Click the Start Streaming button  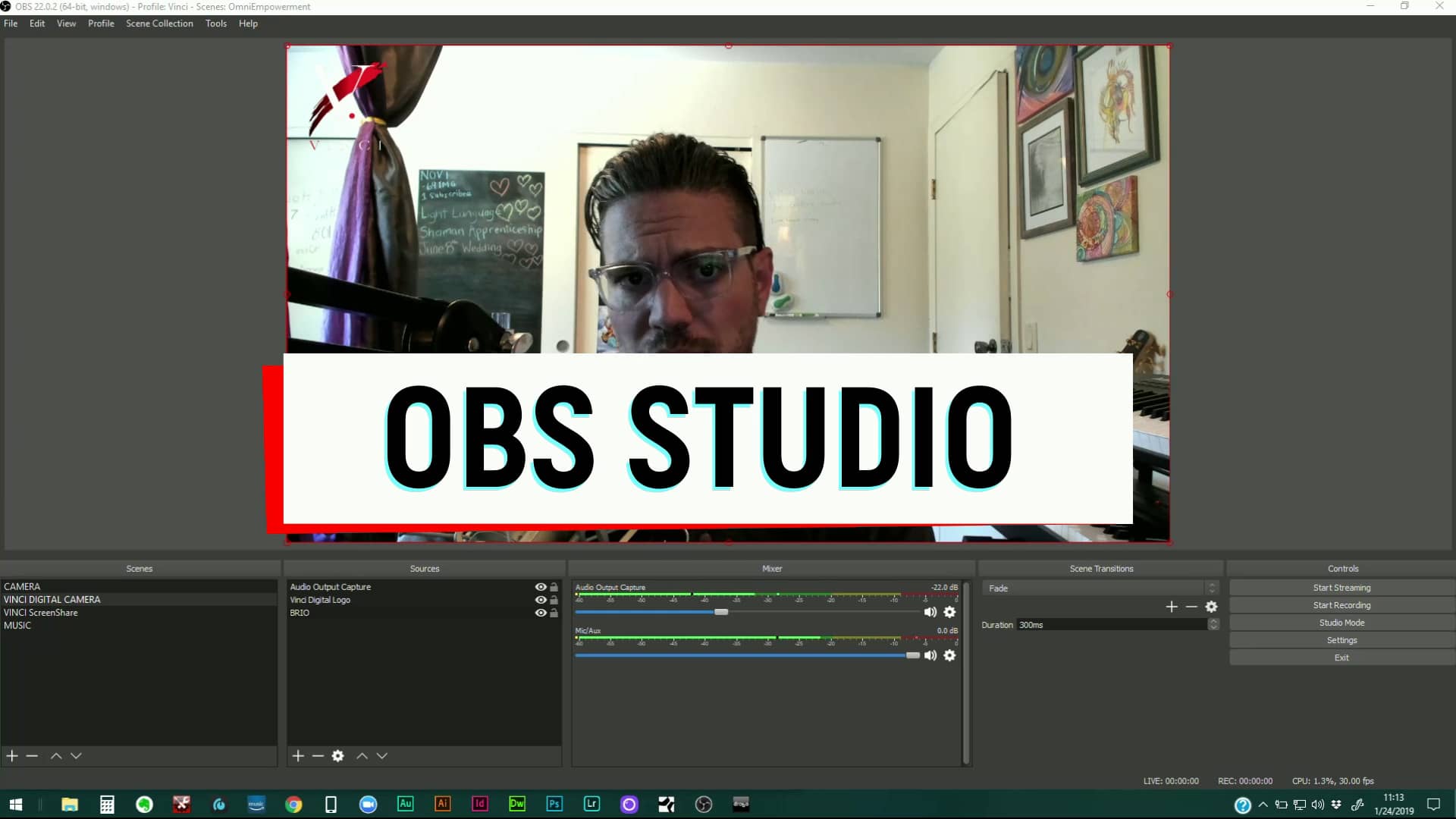(x=1341, y=587)
